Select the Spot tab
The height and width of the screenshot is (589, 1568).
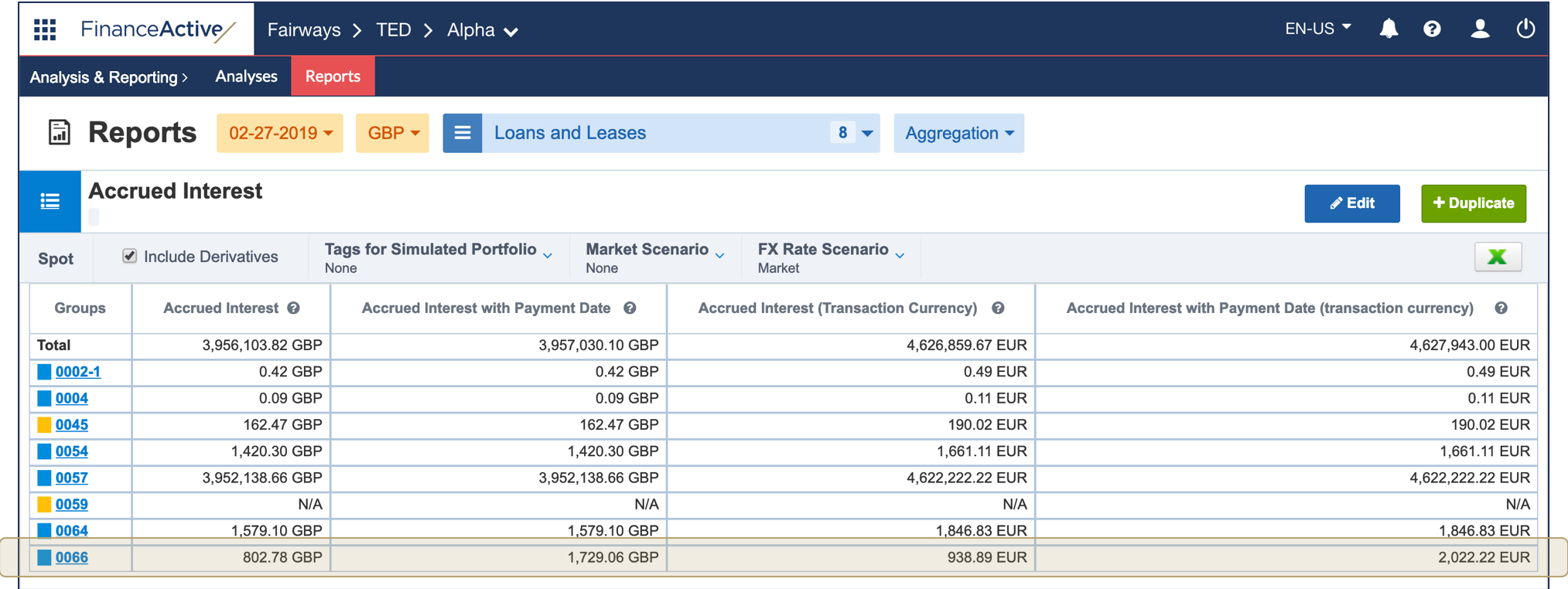coord(56,258)
